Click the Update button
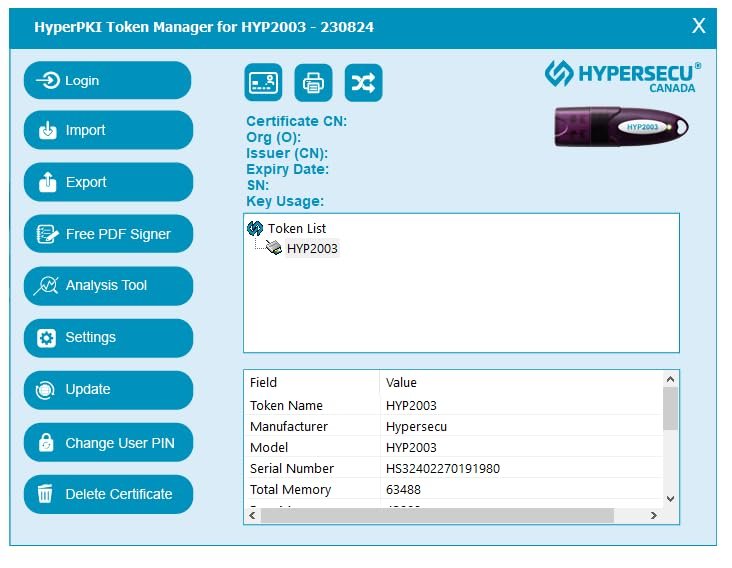The image size is (732, 568). click(x=107, y=390)
